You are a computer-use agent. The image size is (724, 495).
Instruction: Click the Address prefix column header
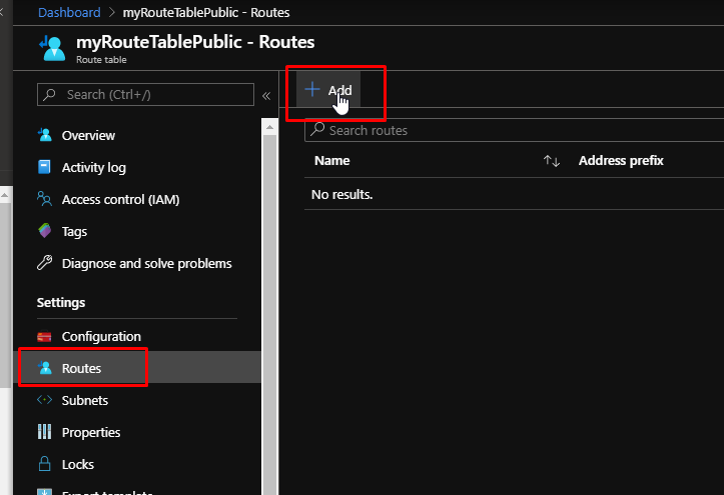click(621, 161)
